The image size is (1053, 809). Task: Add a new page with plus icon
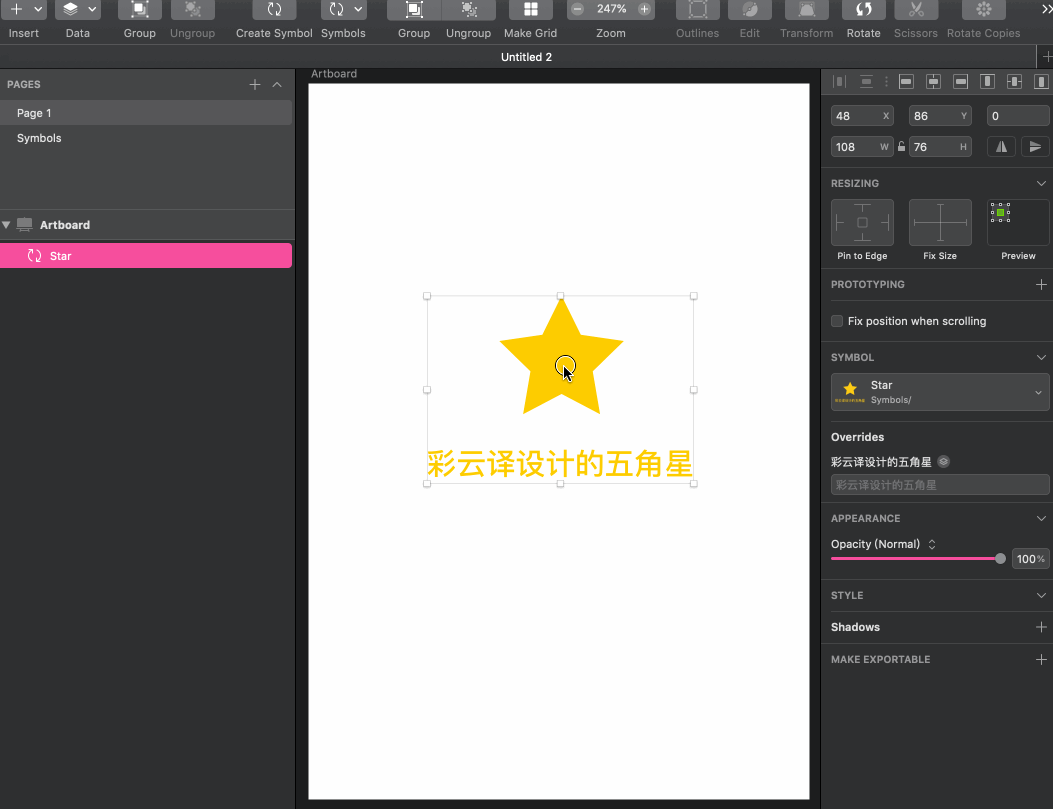click(255, 85)
